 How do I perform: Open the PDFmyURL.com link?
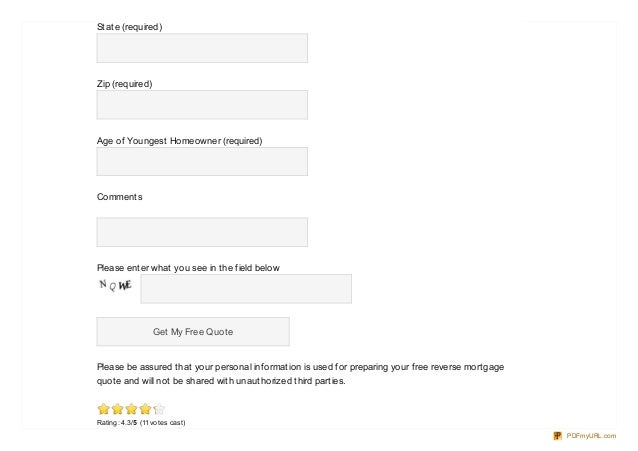[591, 436]
